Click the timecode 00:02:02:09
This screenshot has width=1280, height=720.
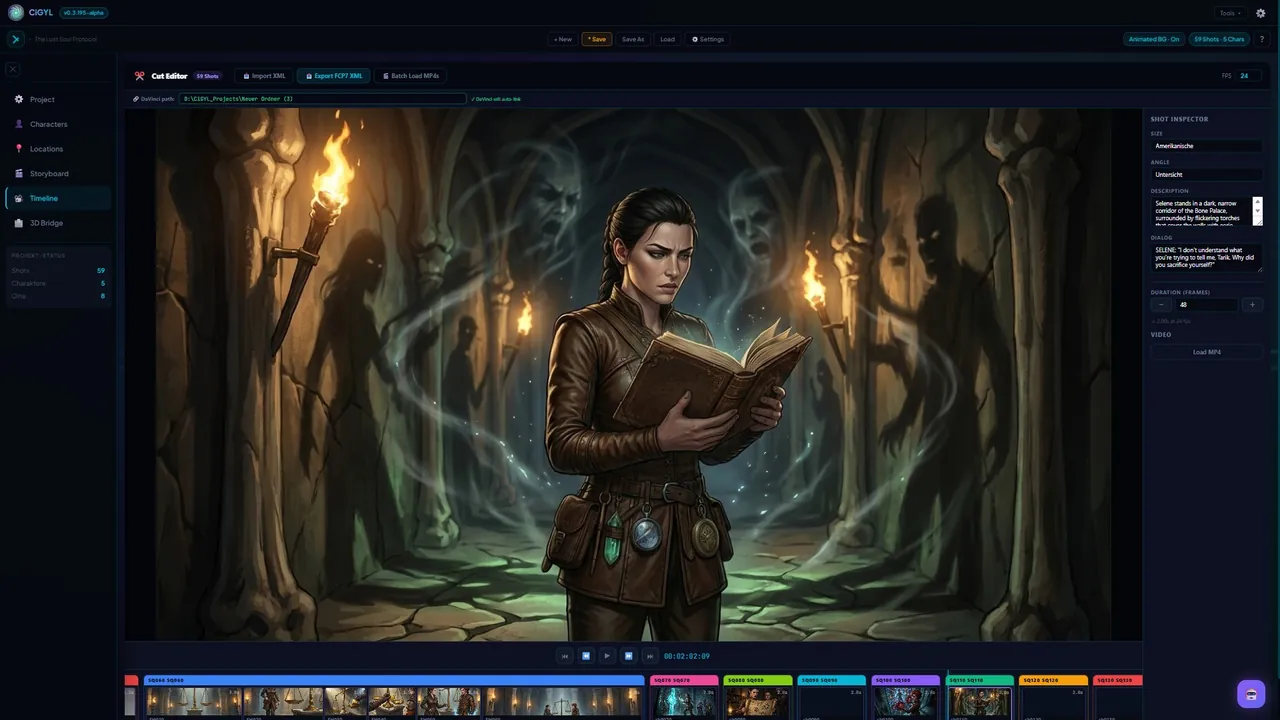[x=687, y=656]
